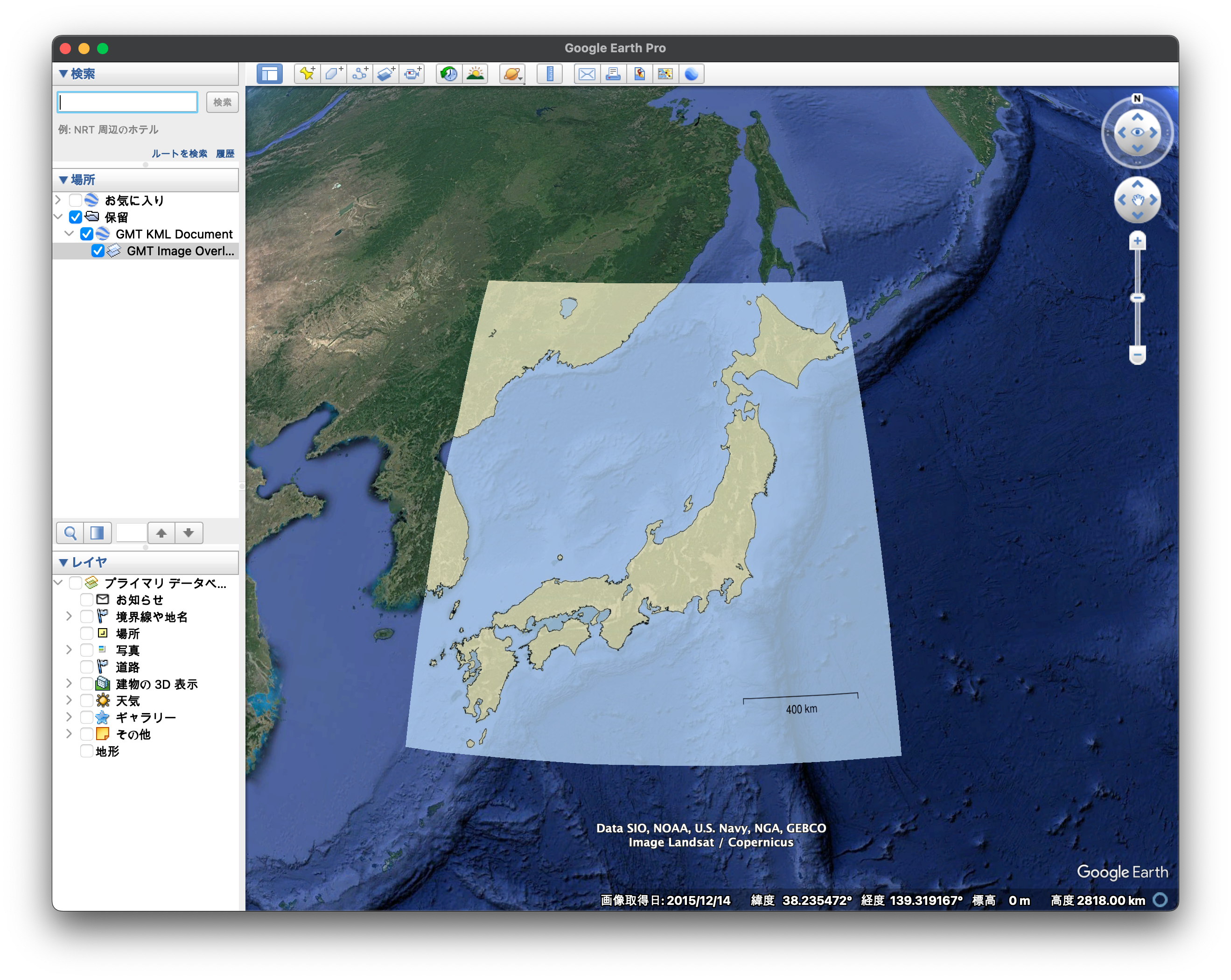Click the 履歴 history link
1231x980 pixels.
[x=225, y=154]
